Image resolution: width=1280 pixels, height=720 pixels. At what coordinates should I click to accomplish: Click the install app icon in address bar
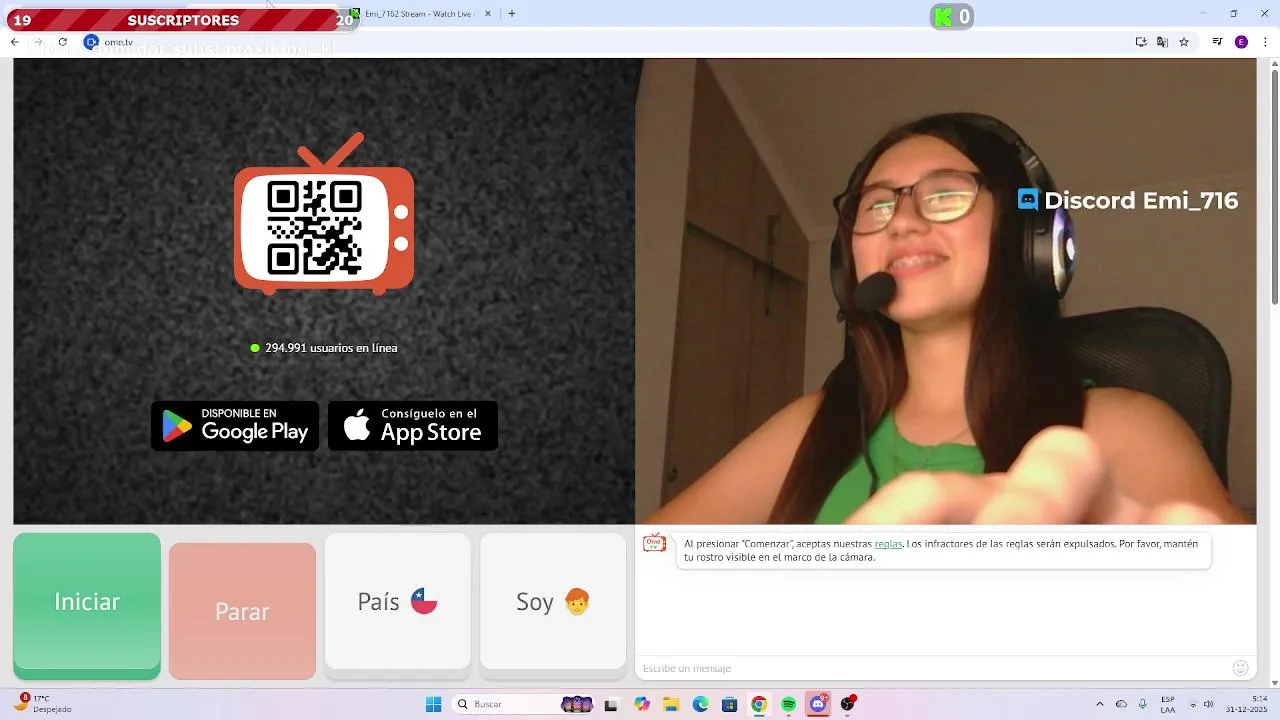pyautogui.click(x=1141, y=42)
